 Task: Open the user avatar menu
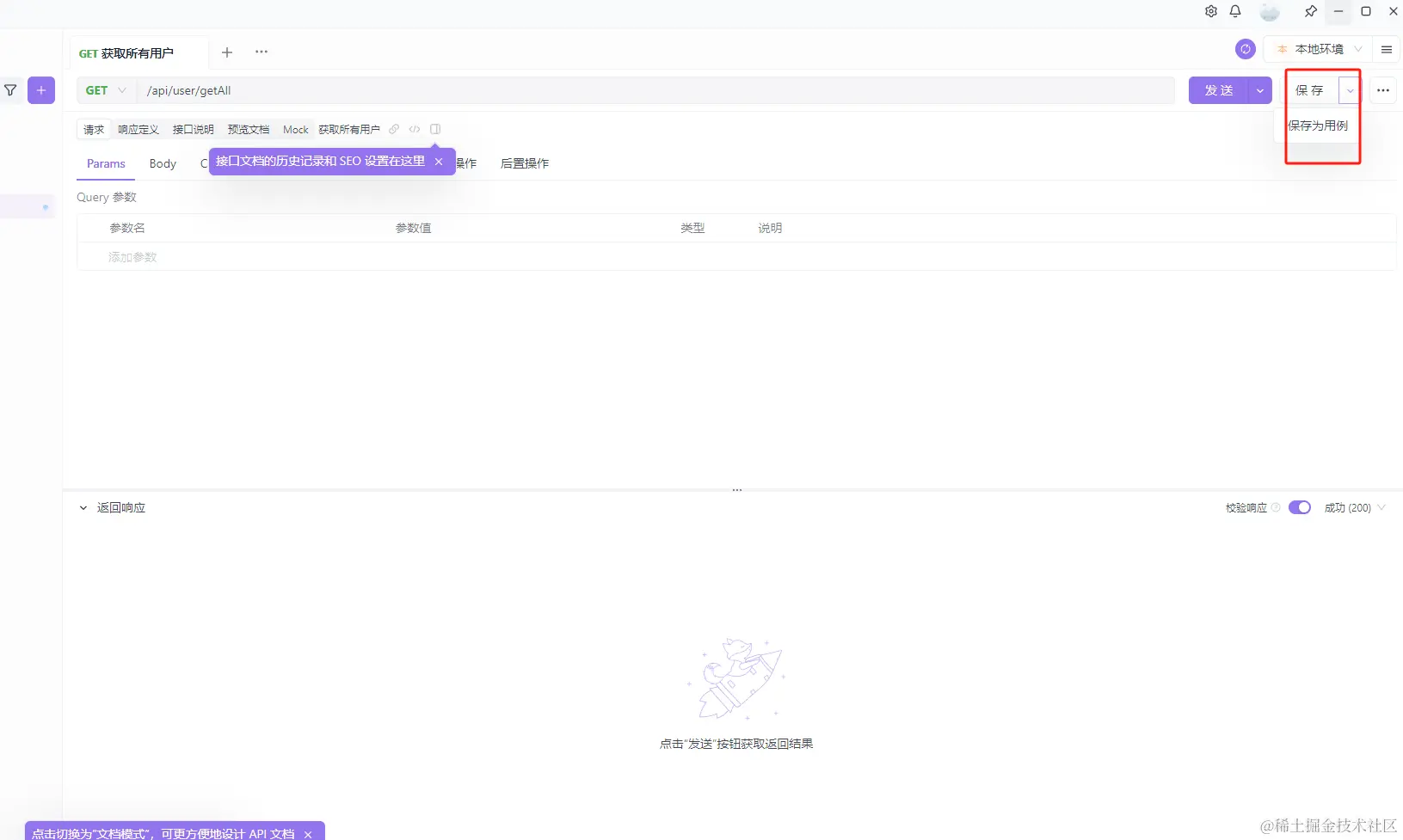point(1270,12)
